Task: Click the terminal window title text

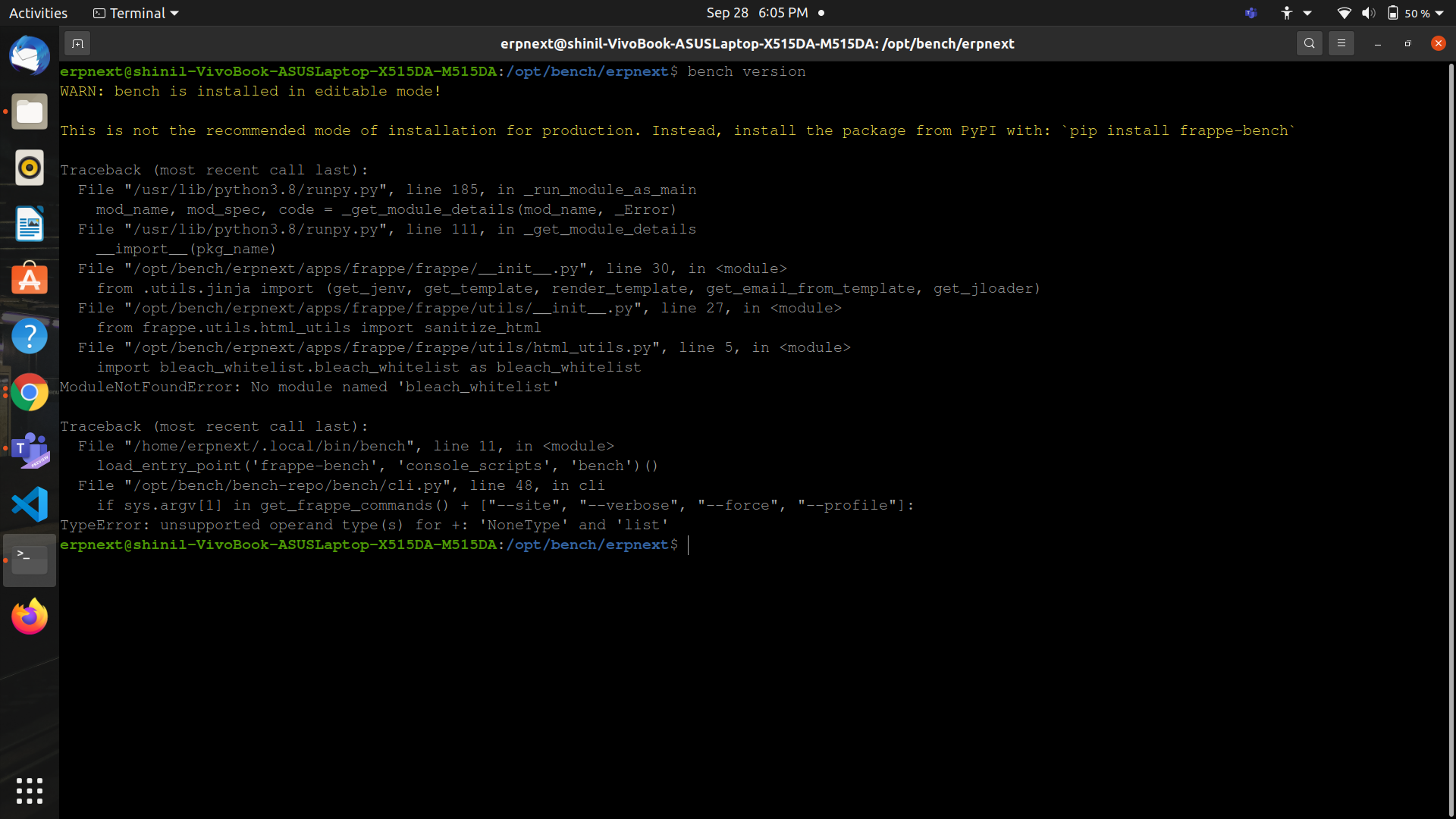Action: (757, 43)
